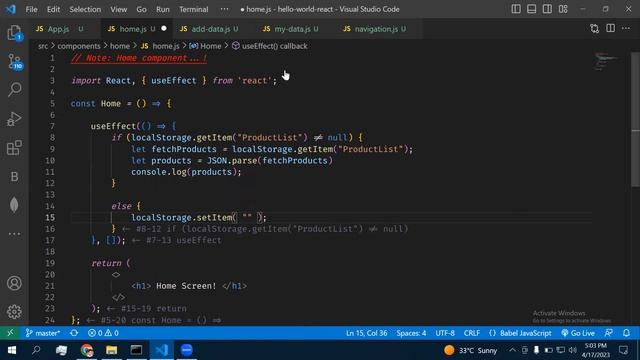This screenshot has height=360, width=640.
Task: Toggle the secondary side bar layout
Action: (x=547, y=9)
